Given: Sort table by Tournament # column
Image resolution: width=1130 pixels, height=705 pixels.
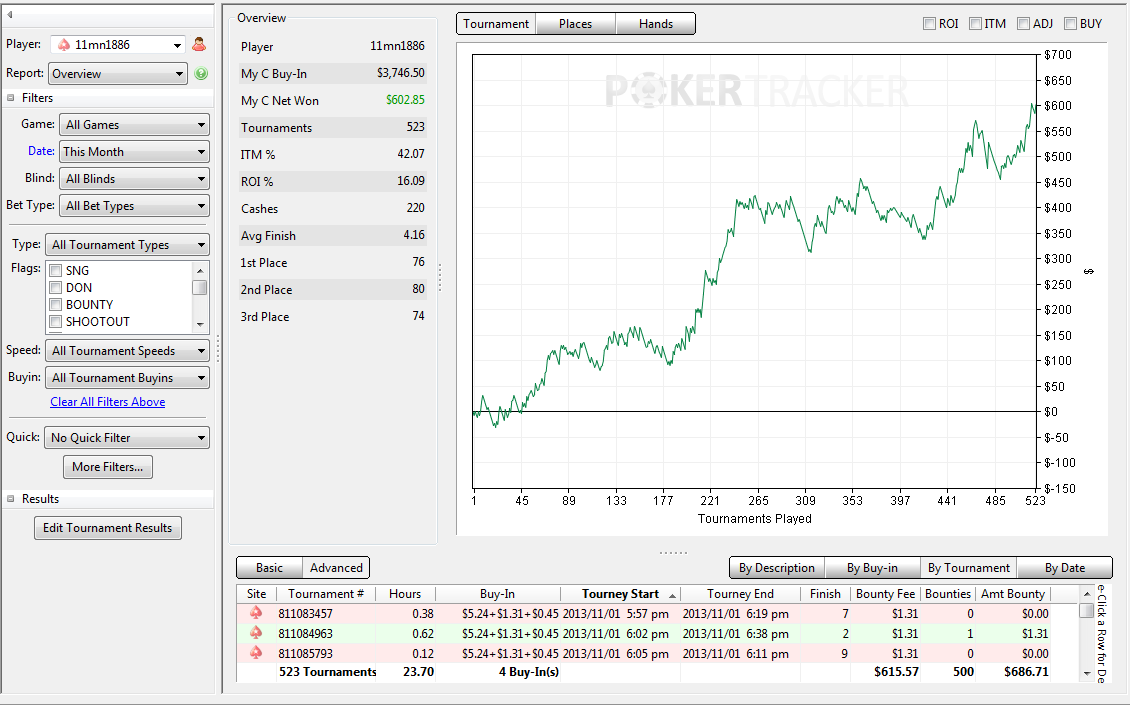Looking at the screenshot, I should pyautogui.click(x=326, y=594).
